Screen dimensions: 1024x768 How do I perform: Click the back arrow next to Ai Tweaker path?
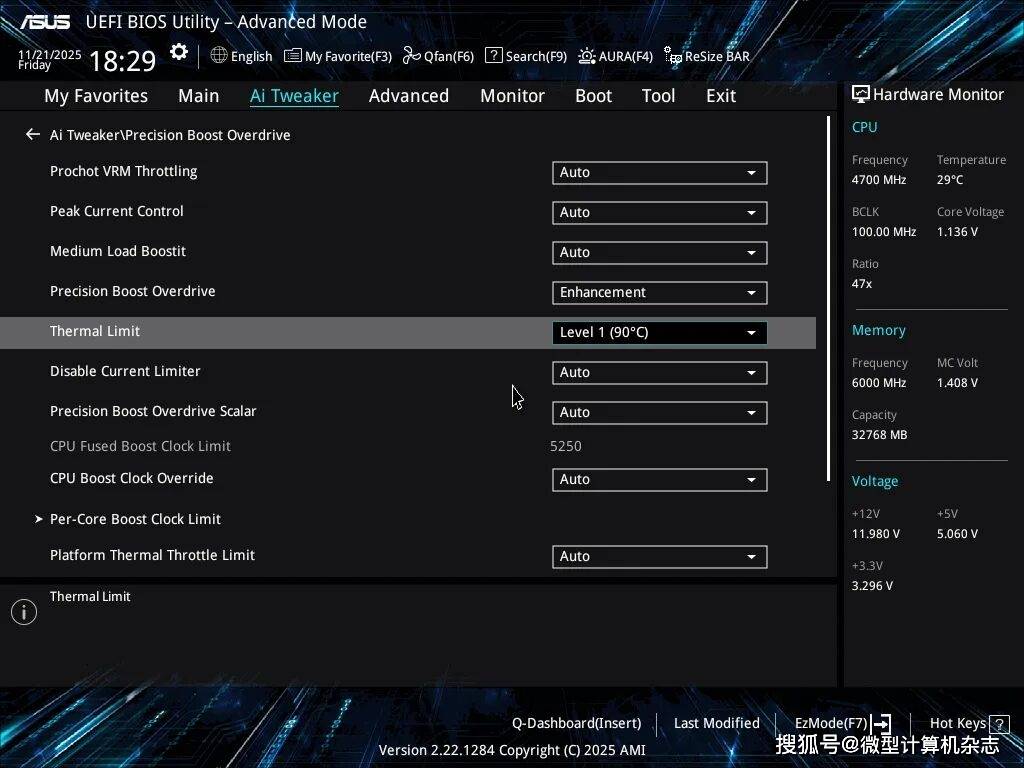click(x=33, y=135)
